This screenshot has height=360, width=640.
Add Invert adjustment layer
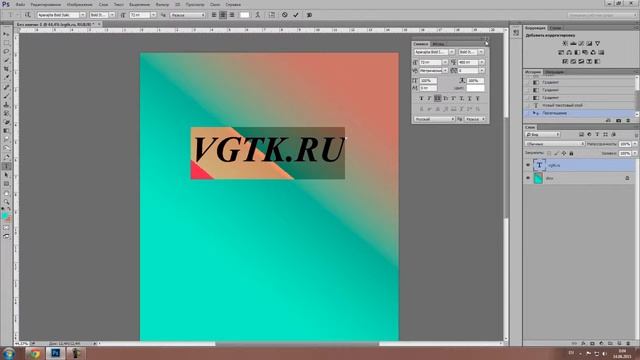pos(565,61)
